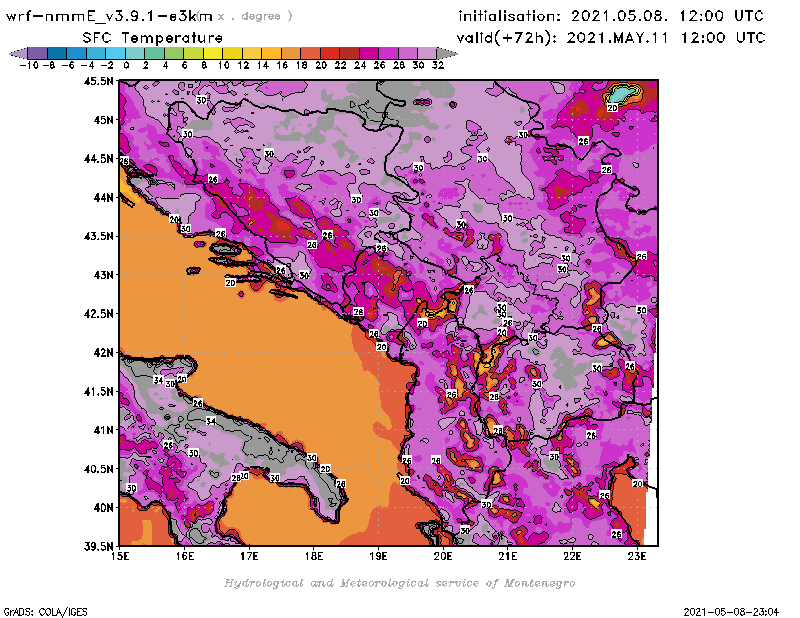800x618 pixels.
Task: Click the valid(+72h) forecast time text
Action: tap(611, 38)
